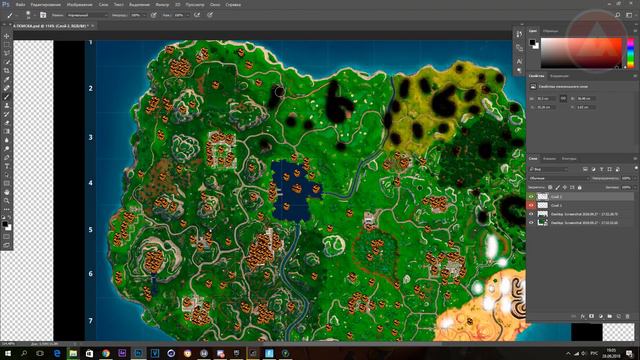
Task: Click the foreground color swatch in toolbox
Action: [x=5, y=224]
